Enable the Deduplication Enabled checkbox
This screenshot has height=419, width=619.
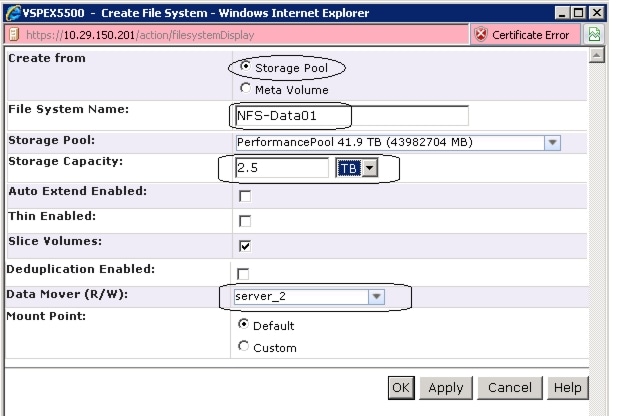(244, 273)
